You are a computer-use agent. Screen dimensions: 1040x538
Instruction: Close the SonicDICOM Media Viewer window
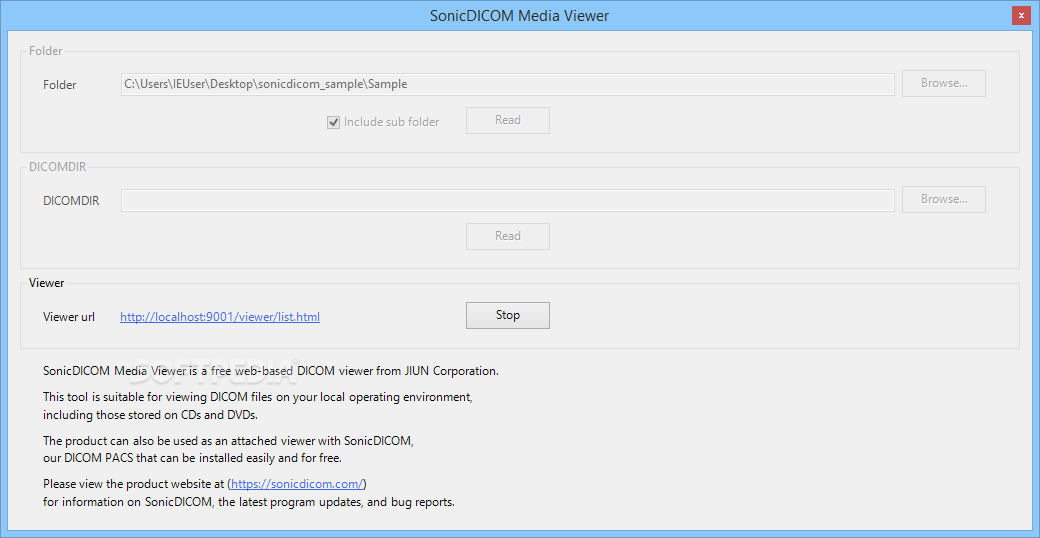coord(1020,15)
